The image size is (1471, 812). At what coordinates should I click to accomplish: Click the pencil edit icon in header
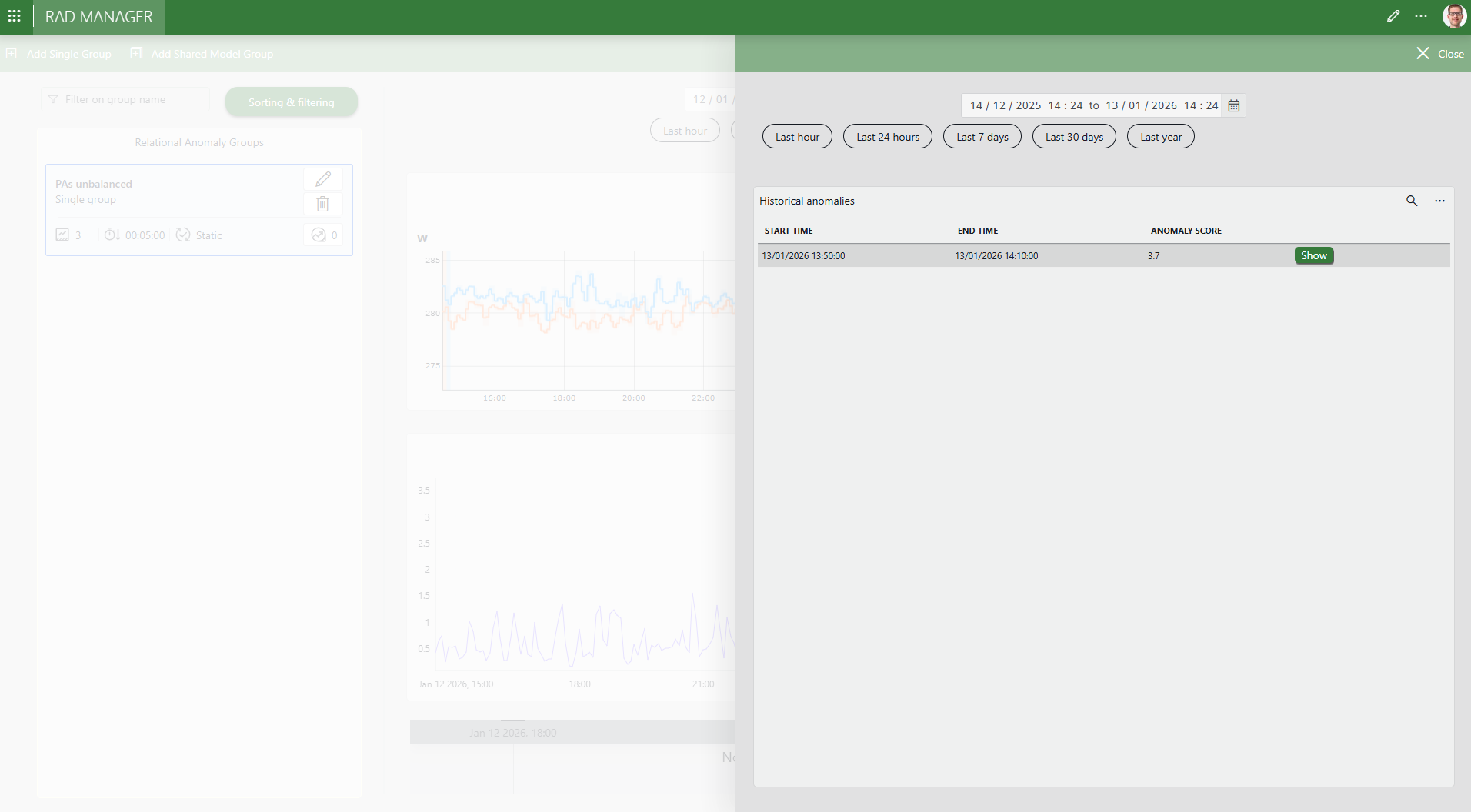(1393, 16)
